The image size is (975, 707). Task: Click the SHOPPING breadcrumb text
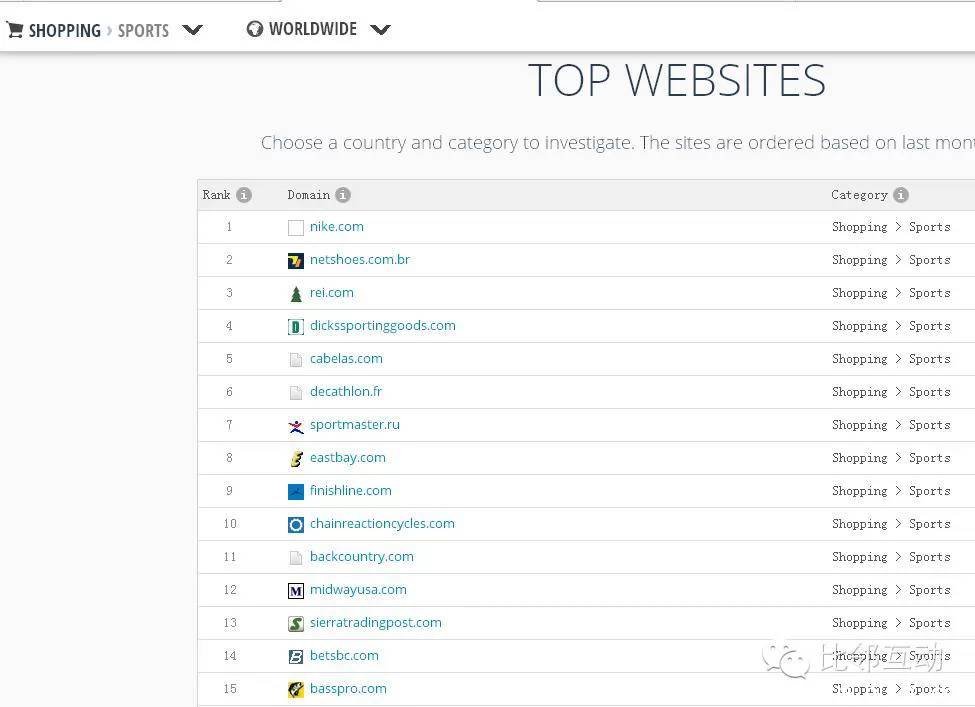coord(65,30)
